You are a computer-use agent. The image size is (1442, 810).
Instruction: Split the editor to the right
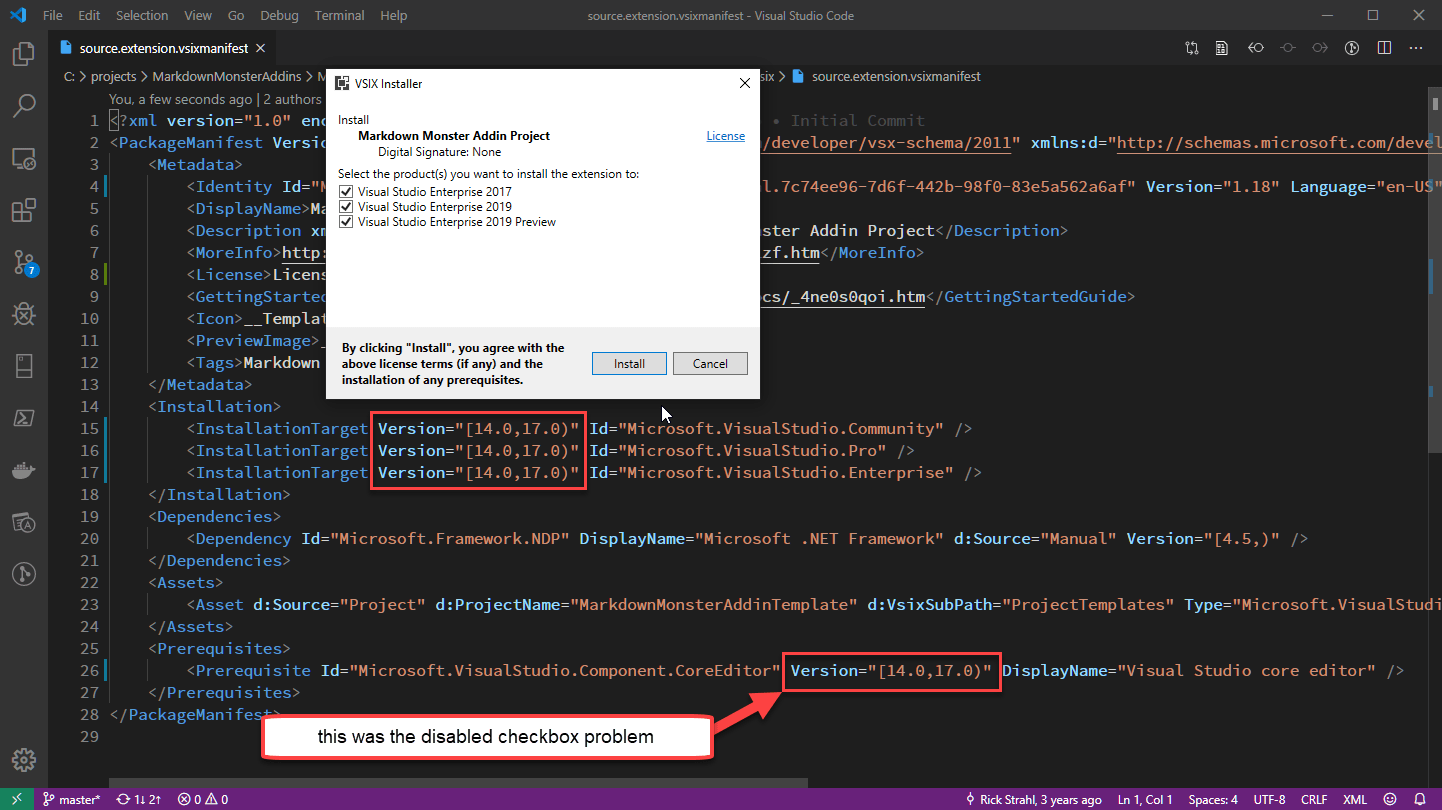(1384, 47)
